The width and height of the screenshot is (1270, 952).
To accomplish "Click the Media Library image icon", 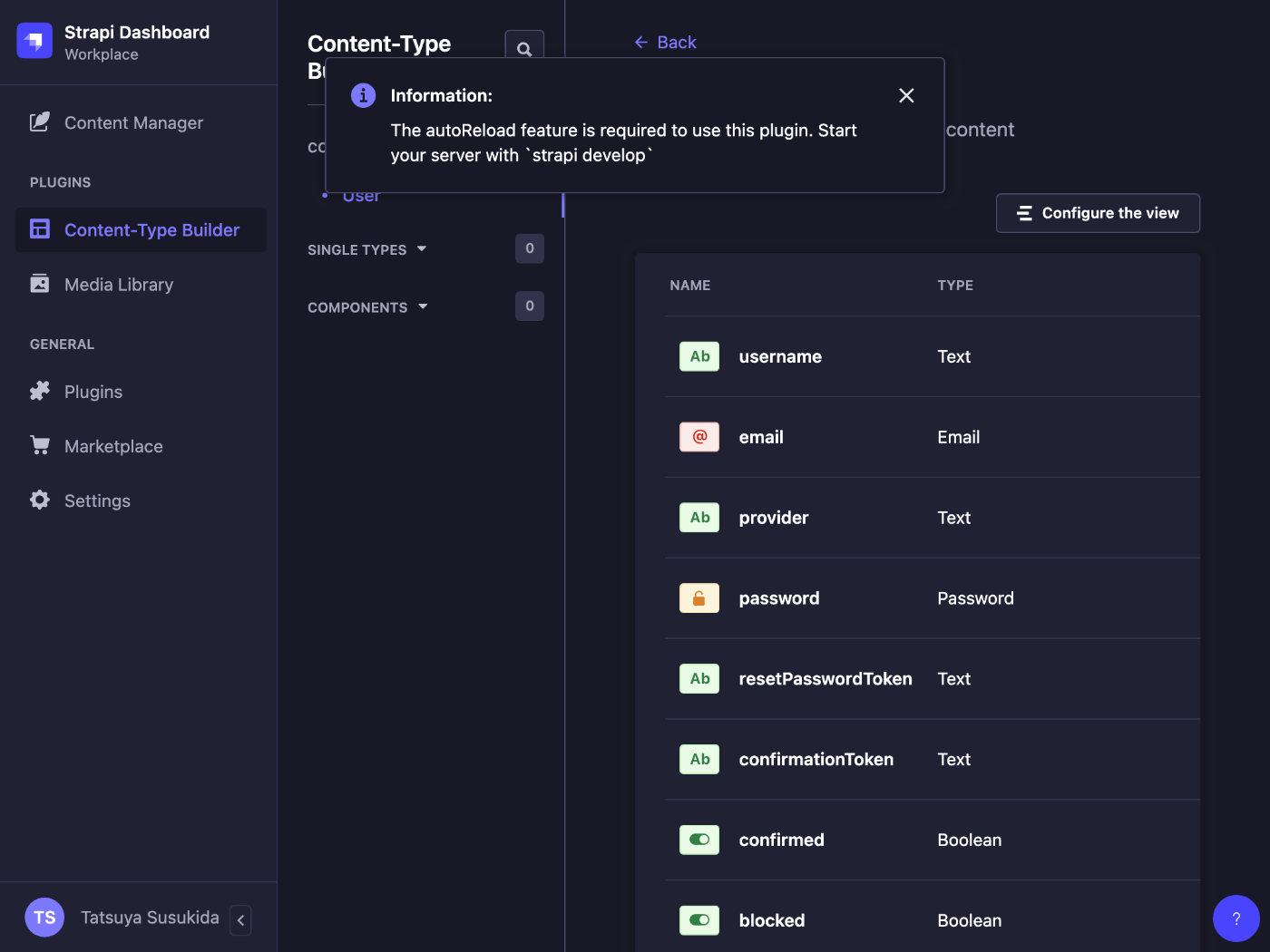I will coord(40,283).
